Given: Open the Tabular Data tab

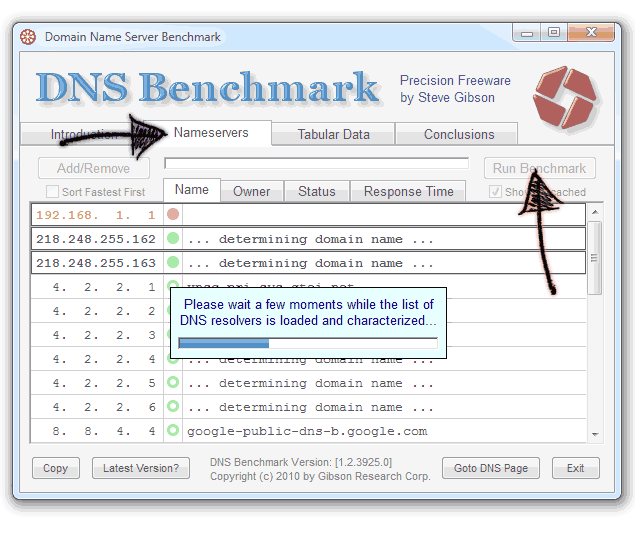Looking at the screenshot, I should point(333,134).
